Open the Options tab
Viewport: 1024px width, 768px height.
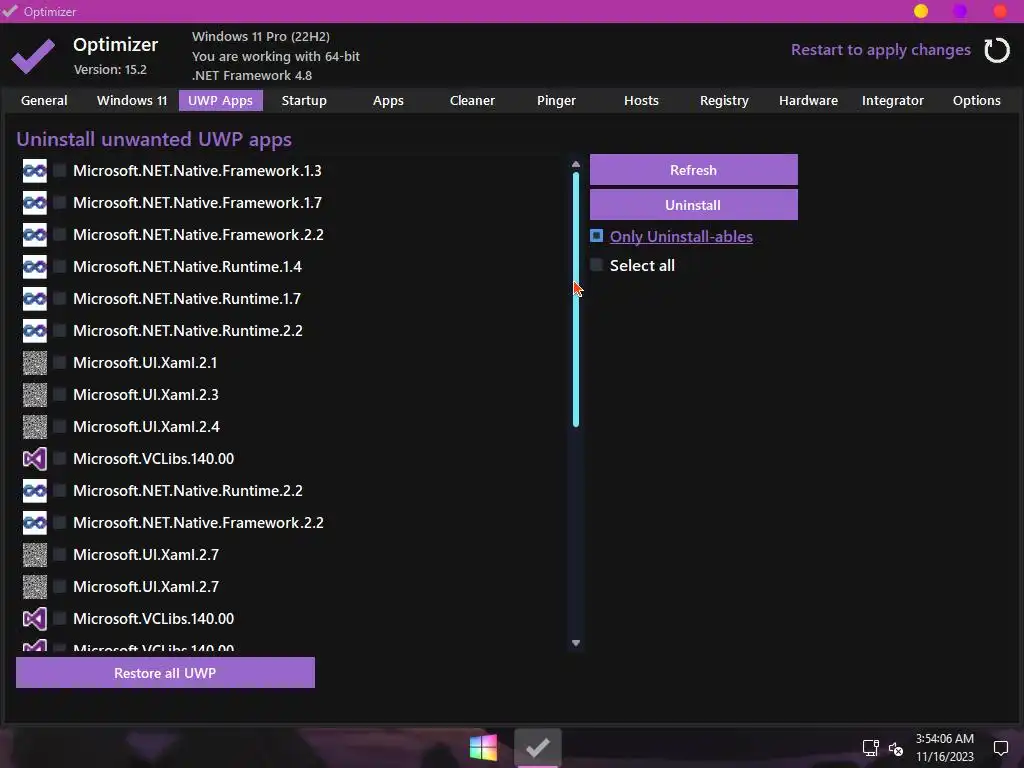[976, 101]
